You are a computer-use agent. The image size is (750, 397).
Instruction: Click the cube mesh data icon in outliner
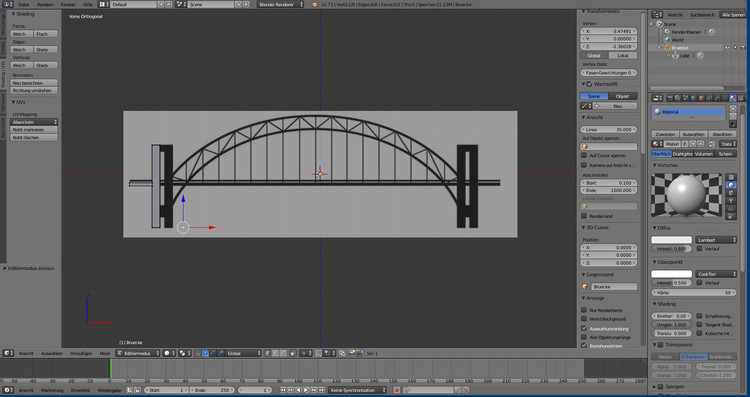click(675, 55)
